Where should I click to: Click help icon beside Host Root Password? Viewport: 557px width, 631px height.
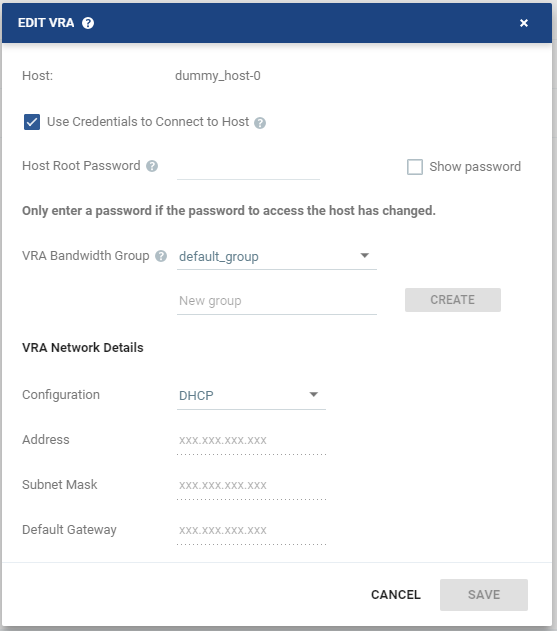tap(152, 166)
